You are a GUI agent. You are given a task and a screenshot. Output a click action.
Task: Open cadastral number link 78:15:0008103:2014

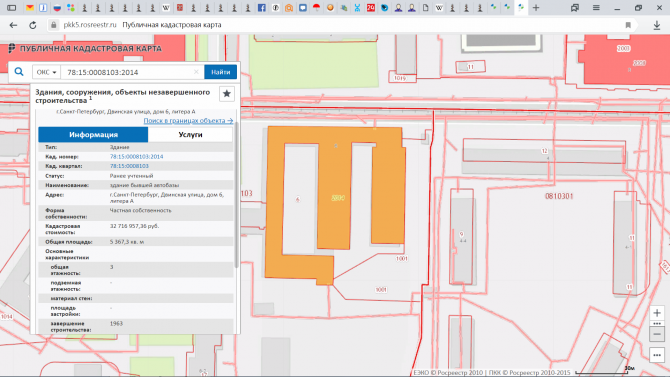[136, 156]
